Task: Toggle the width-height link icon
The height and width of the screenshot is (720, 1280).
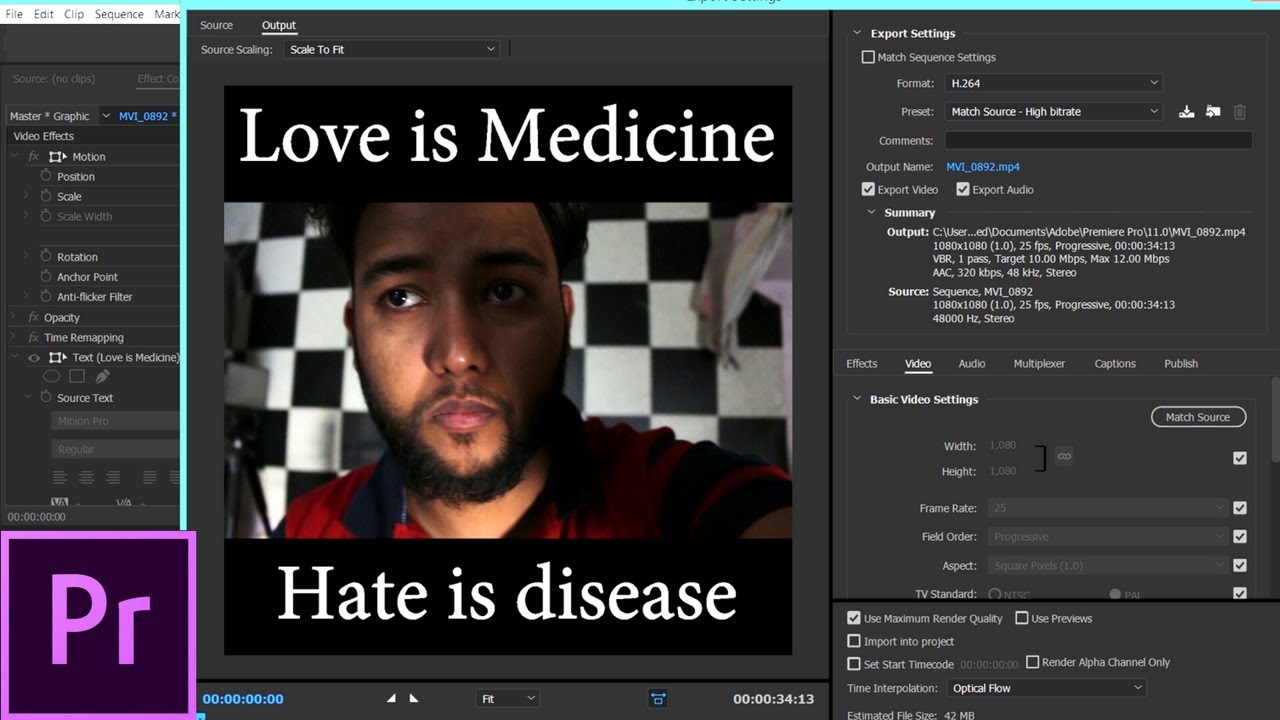Action: [1064, 456]
